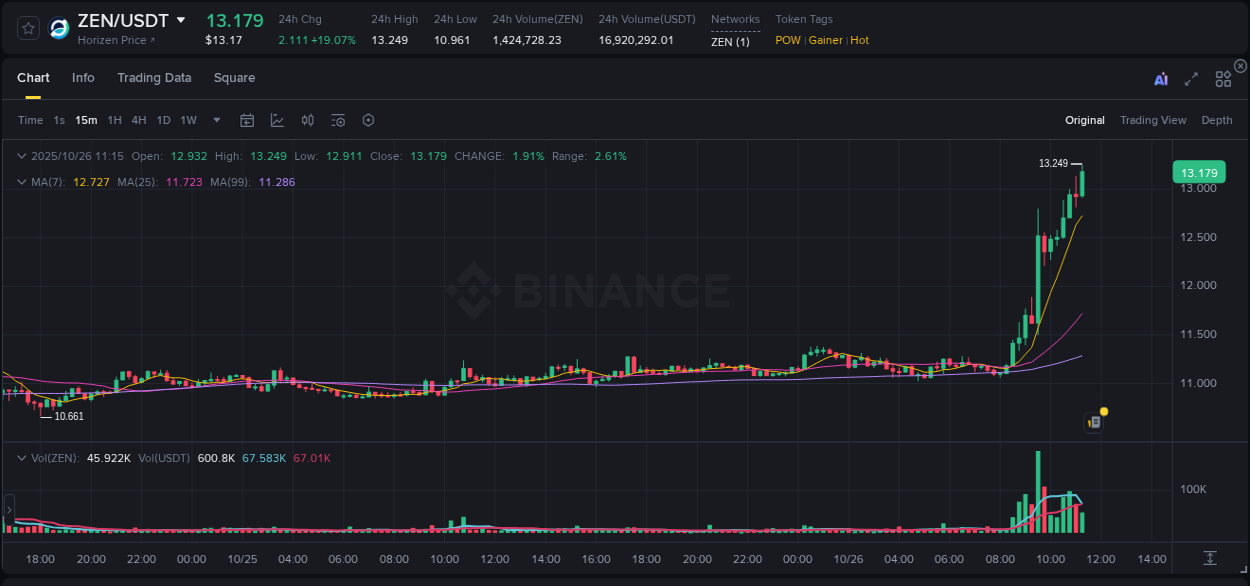Open the Square tab
The height and width of the screenshot is (586, 1250).
click(x=234, y=78)
